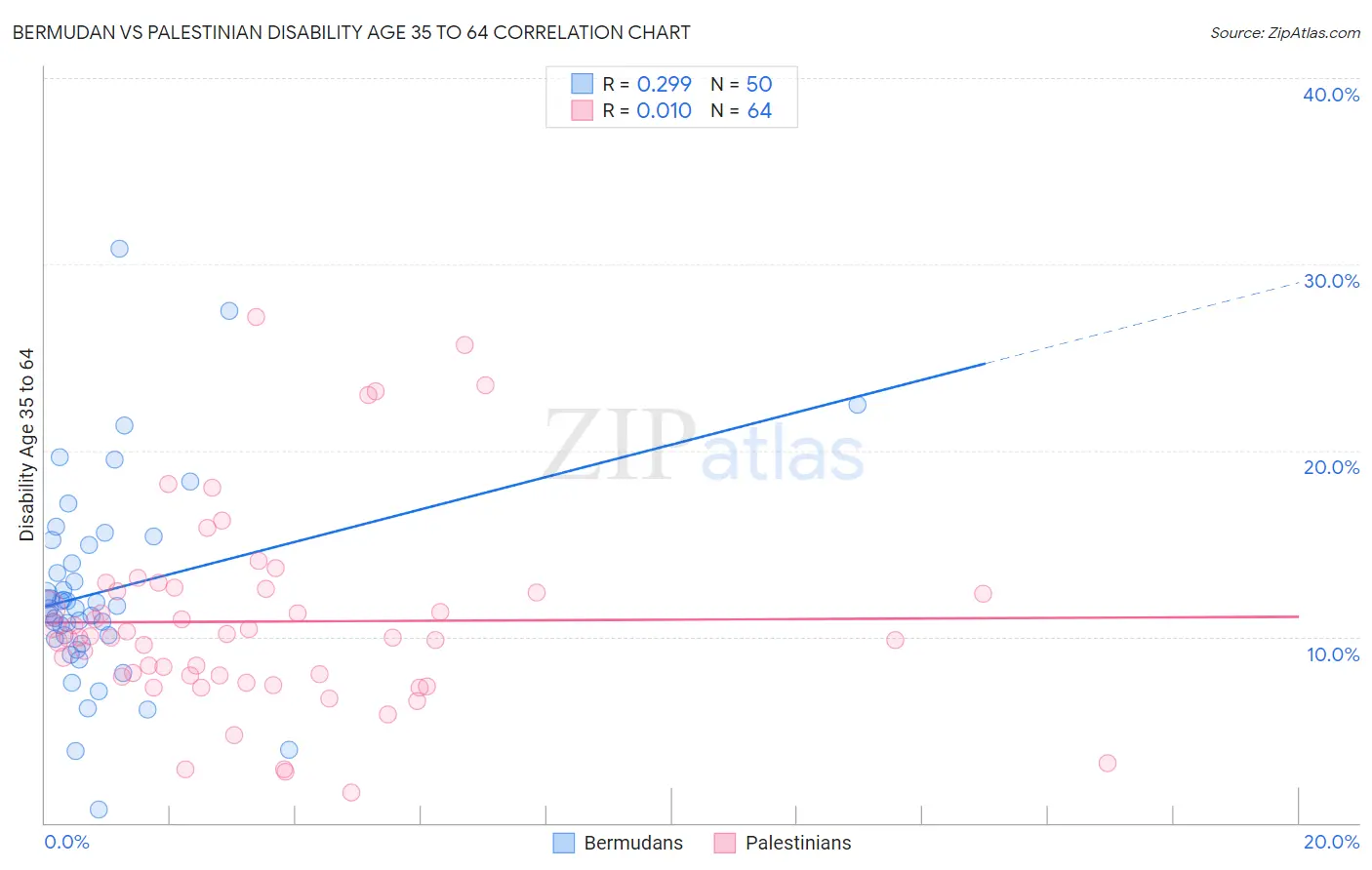Click the pink Palestinians legend swatch
The width and height of the screenshot is (1372, 870).
(724, 843)
